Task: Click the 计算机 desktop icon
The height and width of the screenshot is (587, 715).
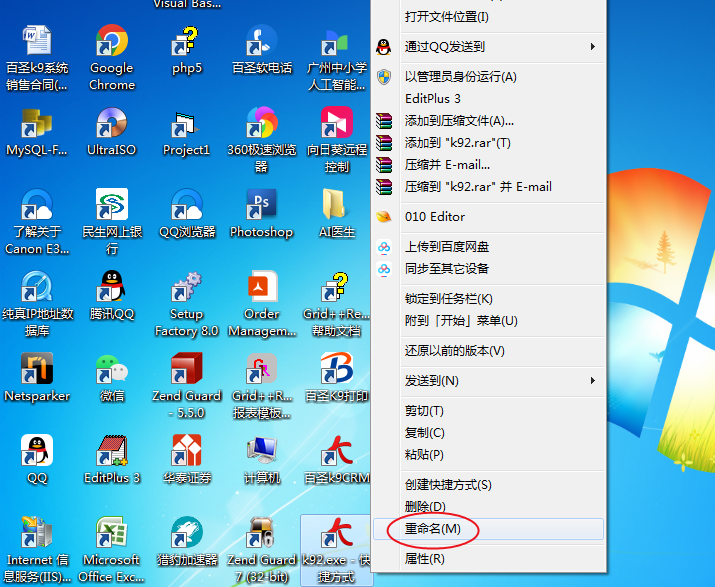Action: pyautogui.click(x=261, y=453)
